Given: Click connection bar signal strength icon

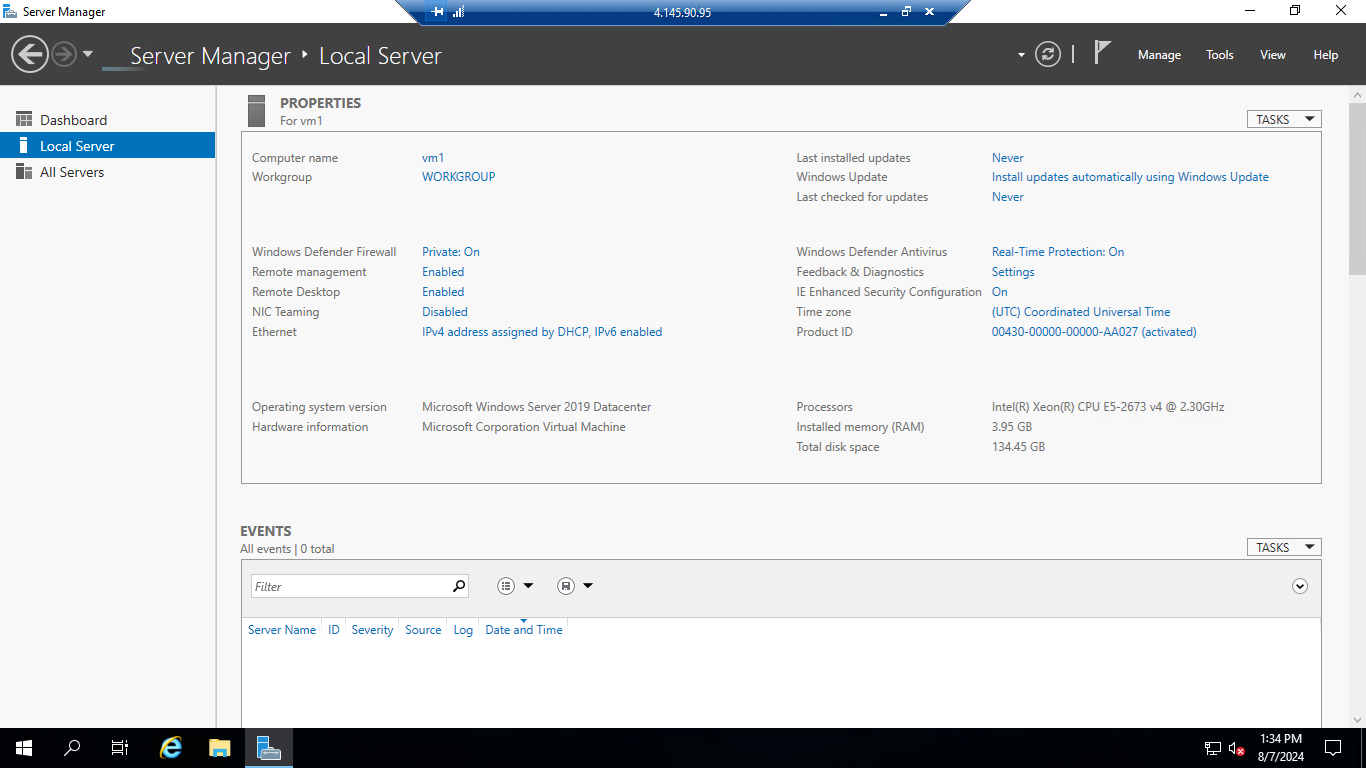Looking at the screenshot, I should (x=458, y=12).
